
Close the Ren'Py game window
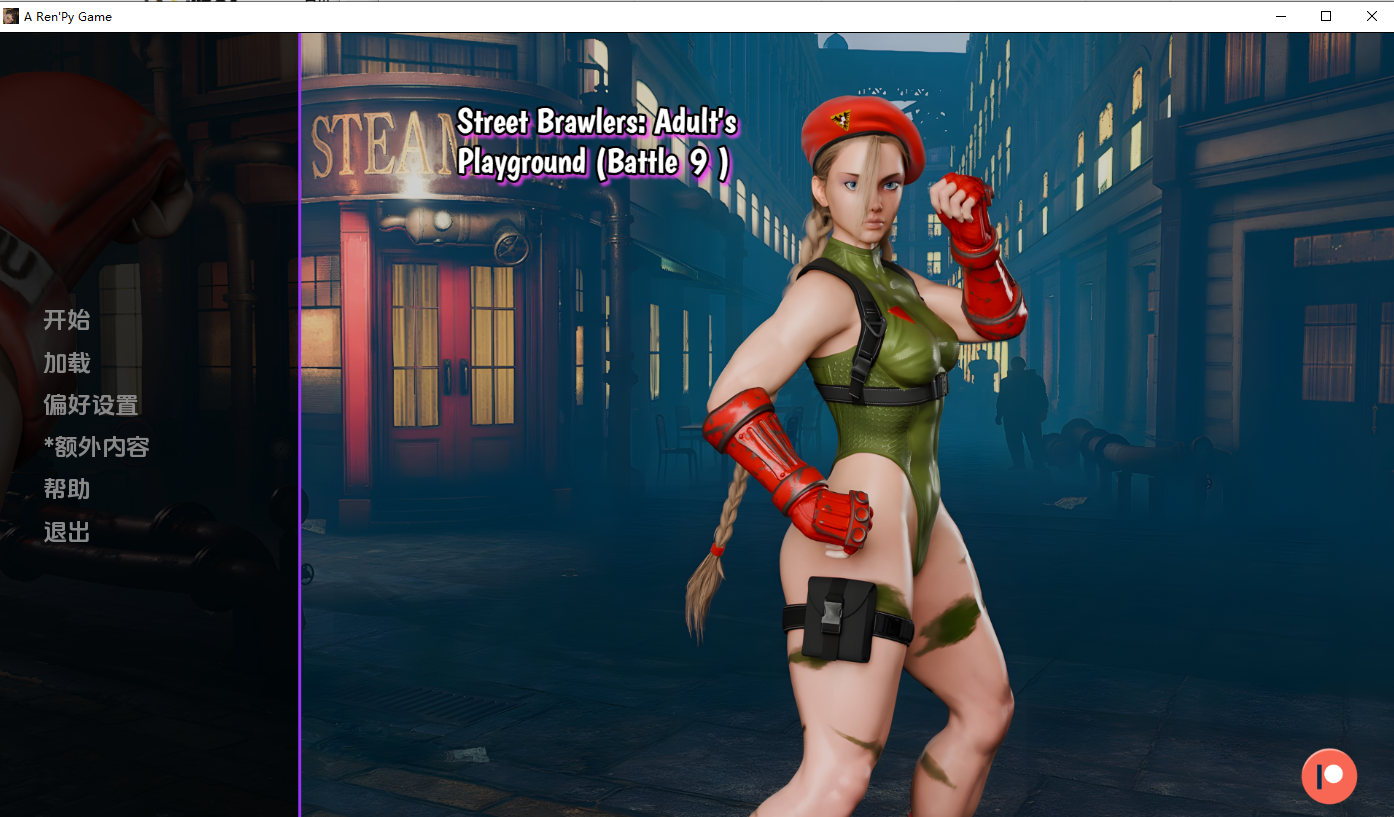pyautogui.click(x=1371, y=16)
